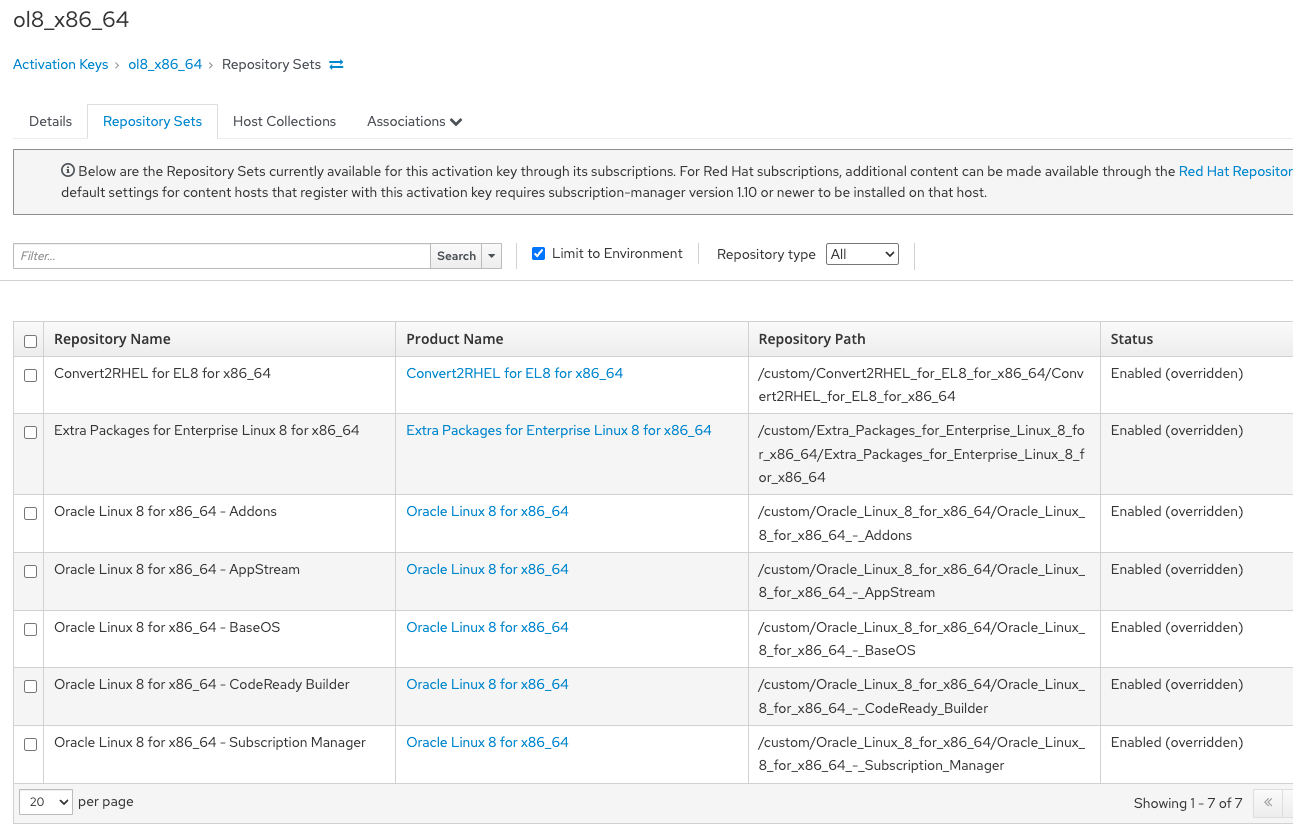1293x836 pixels.
Task: Click 'Convert2RHEL for EL8 for x86_64' repository name
Action: tap(162, 373)
